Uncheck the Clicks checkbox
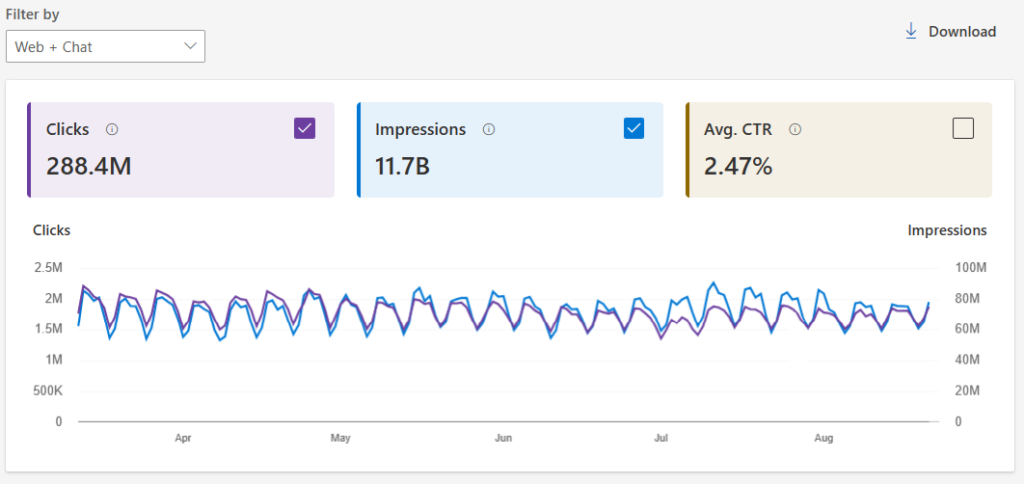This screenshot has width=1024, height=484. click(304, 129)
